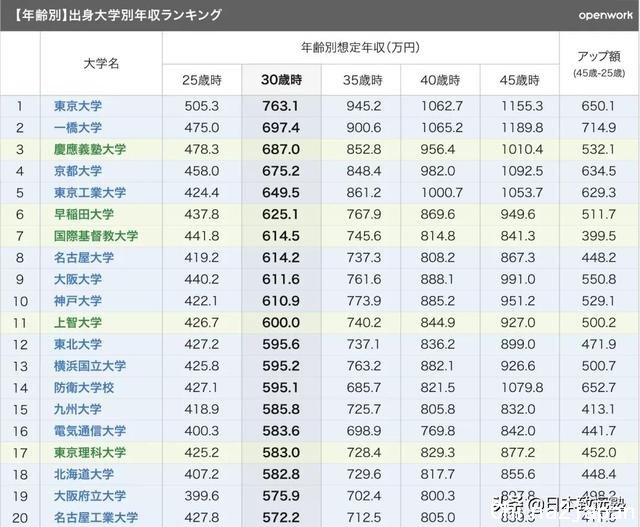
Task: Open the 大阪大学 link
Action: coord(78,279)
